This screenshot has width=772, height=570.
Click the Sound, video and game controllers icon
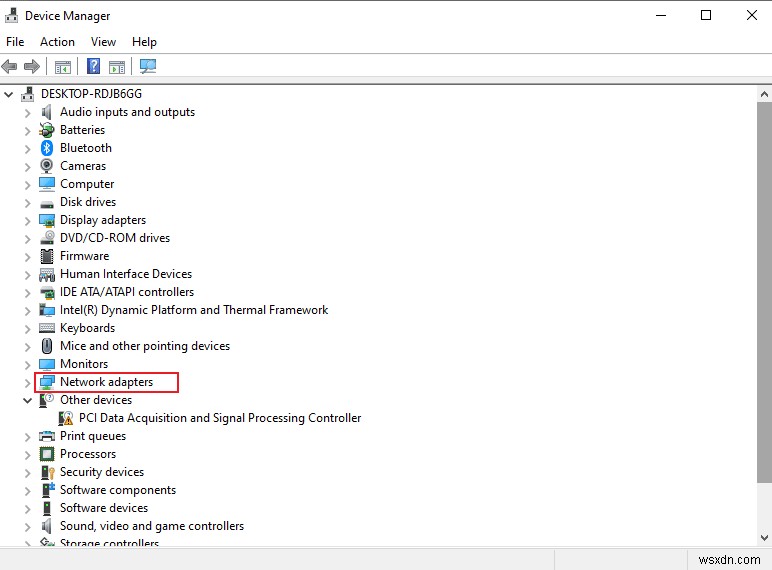[x=46, y=526]
